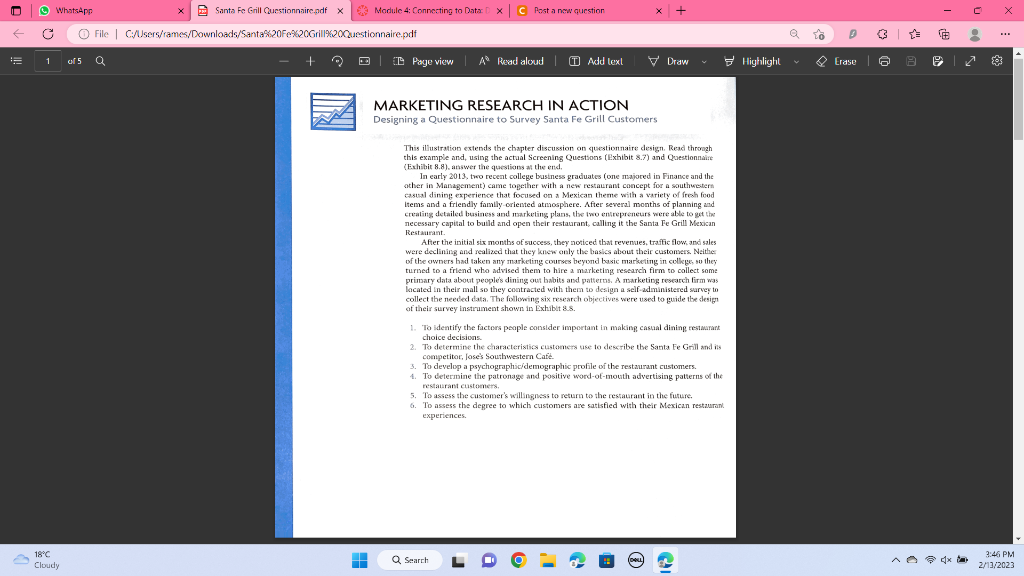Image resolution: width=1024 pixels, height=576 pixels.
Task: Select the Santa Fe Grill Questionnaire.pdf tab
Action: (271, 10)
